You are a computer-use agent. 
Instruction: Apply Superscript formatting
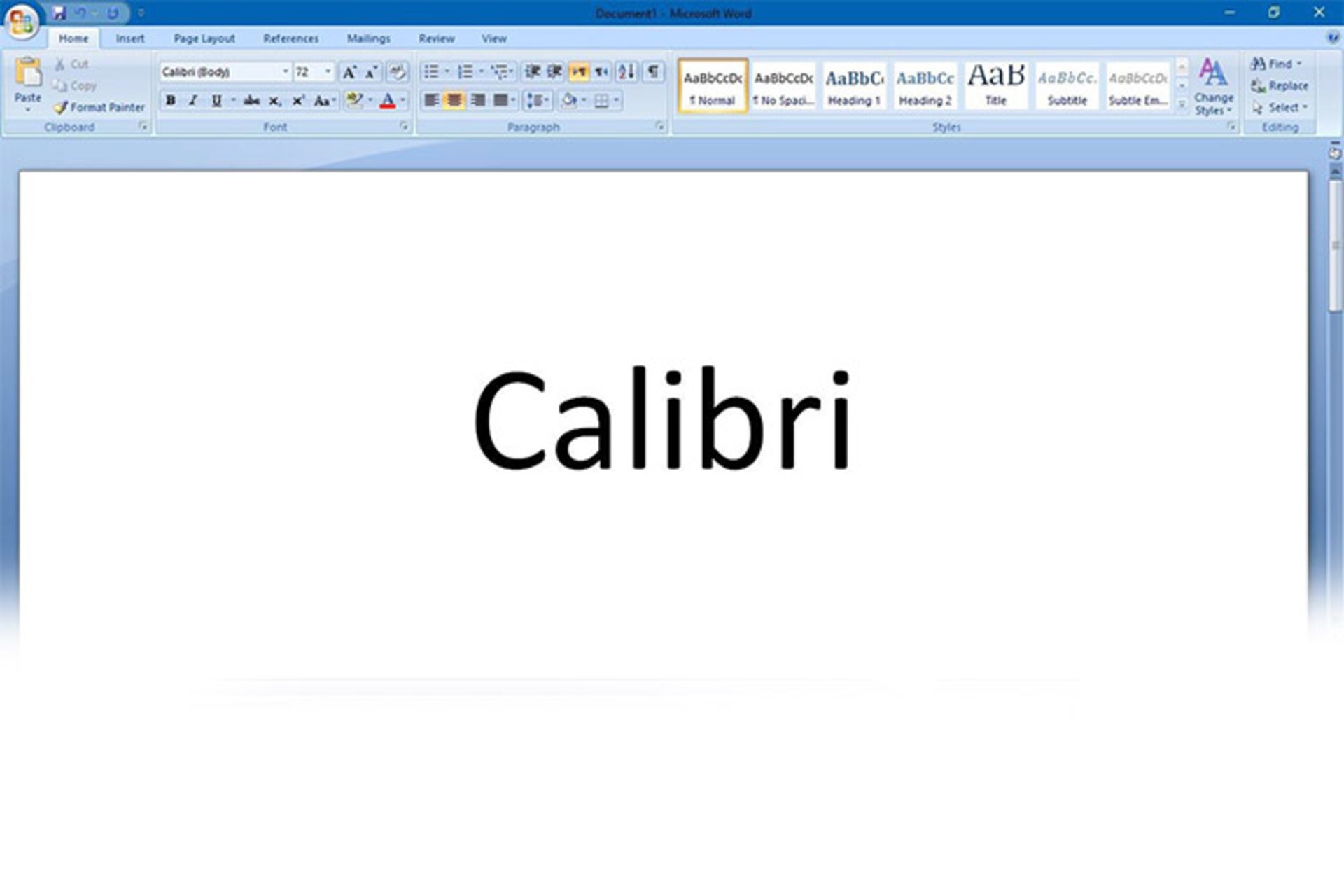pos(298,101)
